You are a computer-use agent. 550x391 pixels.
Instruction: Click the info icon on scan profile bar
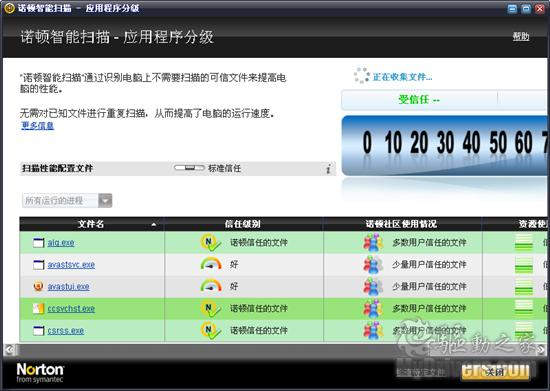(328, 169)
